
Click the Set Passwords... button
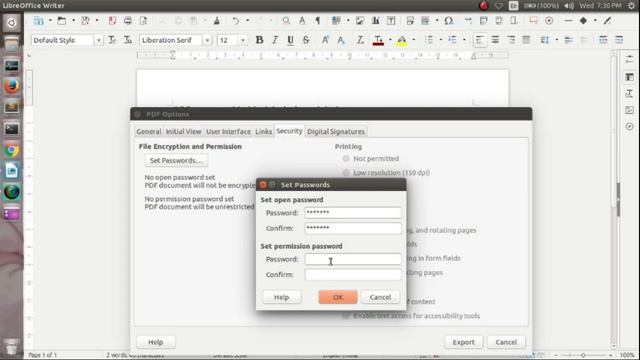[x=176, y=160]
